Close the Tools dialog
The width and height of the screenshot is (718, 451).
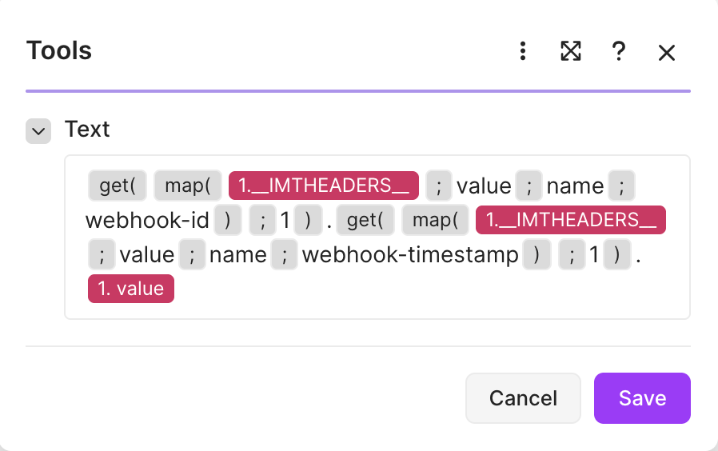point(667,53)
